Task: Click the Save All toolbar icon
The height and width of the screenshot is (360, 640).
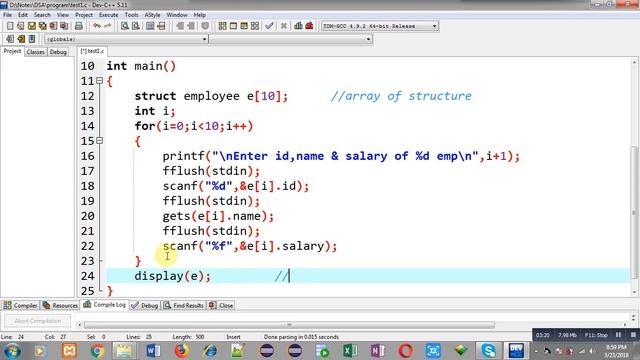Action: [42, 26]
